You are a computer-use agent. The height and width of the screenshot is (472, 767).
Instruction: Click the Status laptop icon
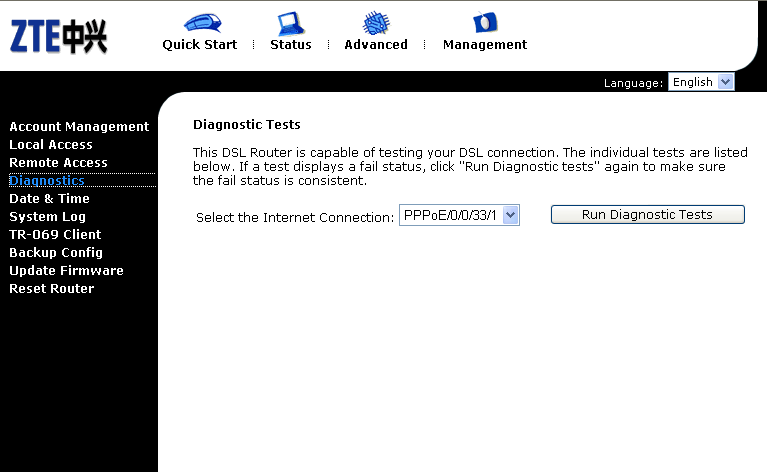pos(291,23)
